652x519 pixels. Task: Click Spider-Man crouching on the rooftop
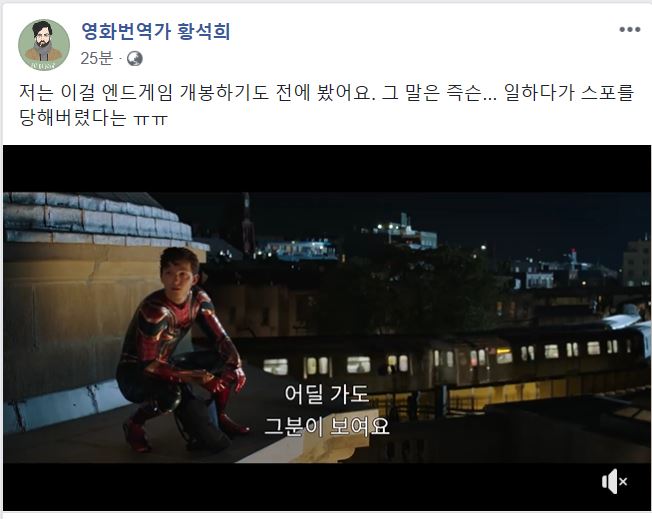point(183,349)
